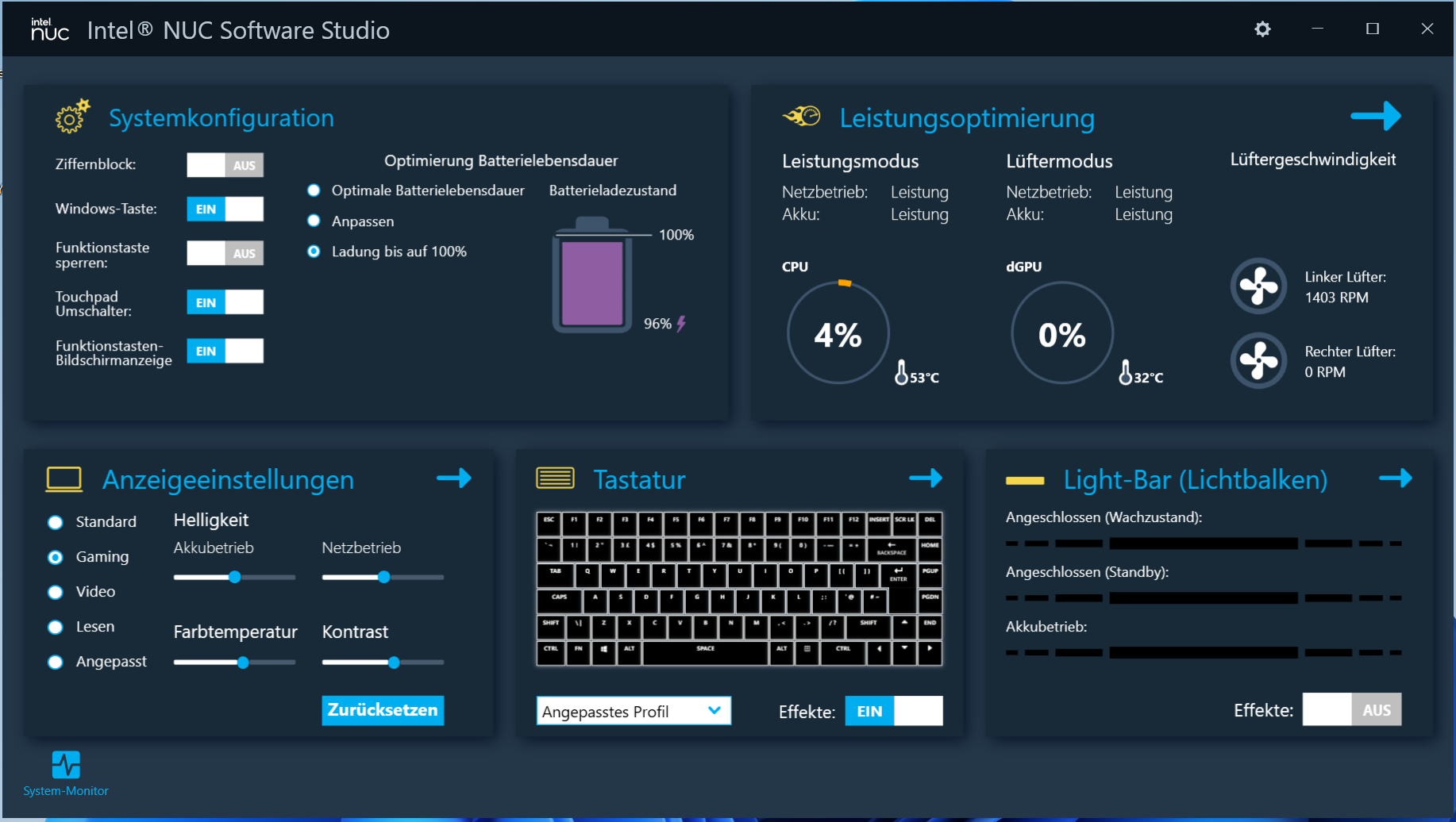Image resolution: width=1456 pixels, height=822 pixels.
Task: Toggle Funktionstasten-Bildschirmanzeige switch
Action: (225, 351)
